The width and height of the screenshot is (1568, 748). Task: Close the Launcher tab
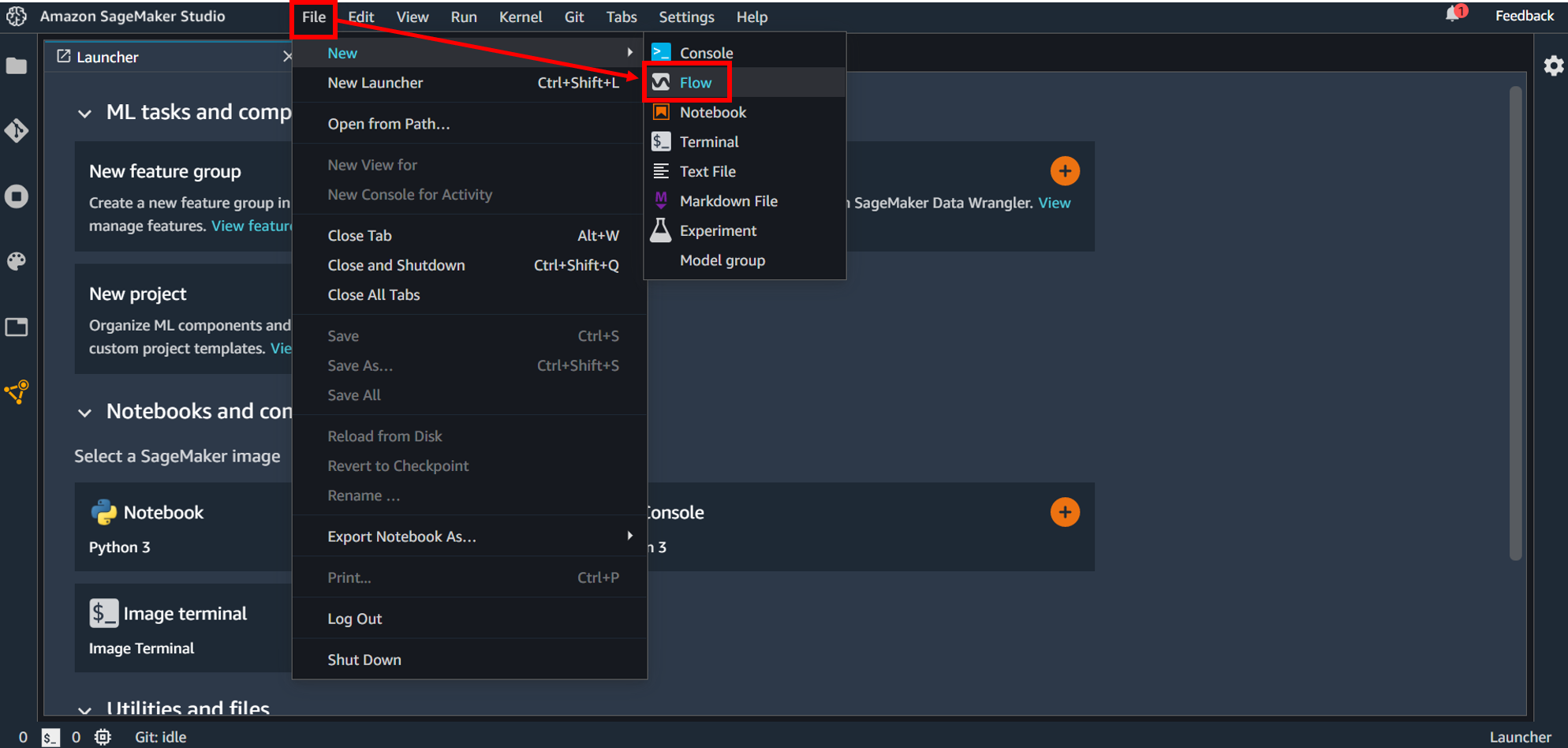click(287, 56)
